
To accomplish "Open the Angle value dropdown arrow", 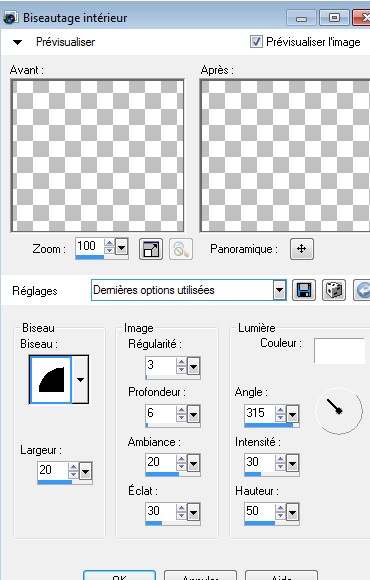I will click(292, 414).
